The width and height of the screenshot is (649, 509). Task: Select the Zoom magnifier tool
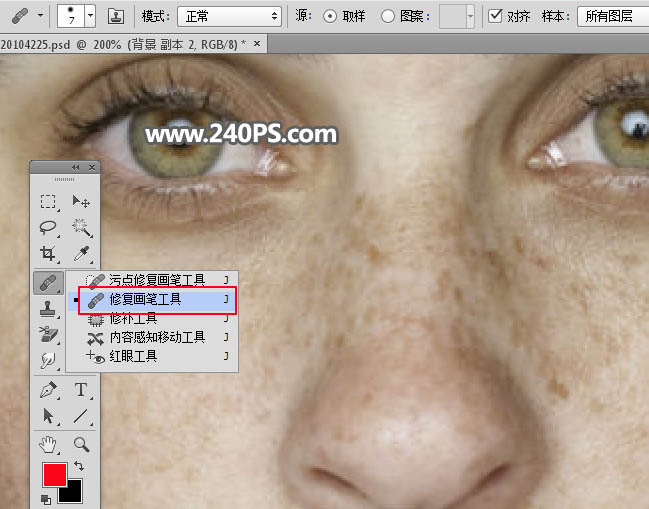tap(81, 444)
